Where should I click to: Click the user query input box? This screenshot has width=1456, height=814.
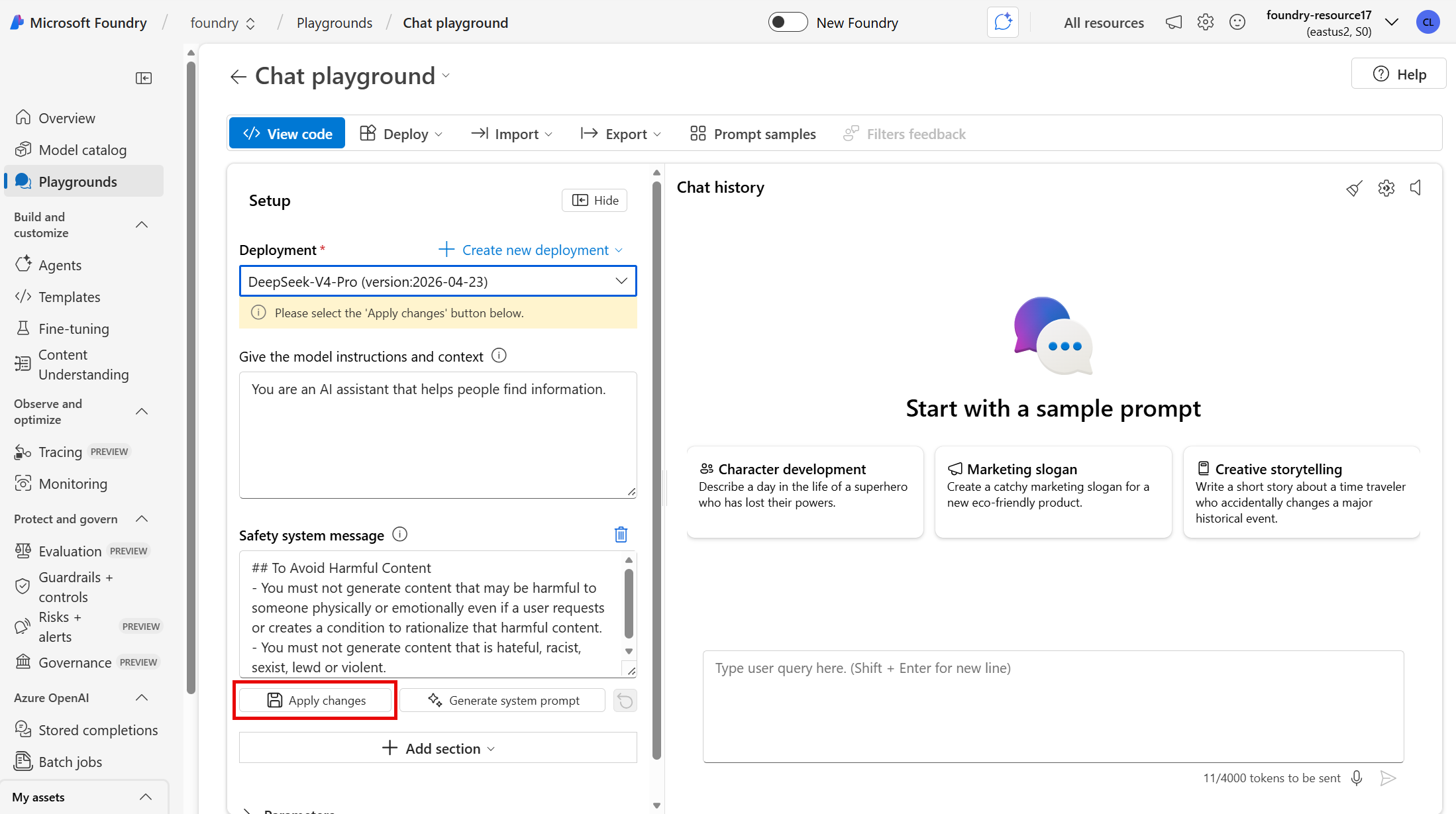1053,706
